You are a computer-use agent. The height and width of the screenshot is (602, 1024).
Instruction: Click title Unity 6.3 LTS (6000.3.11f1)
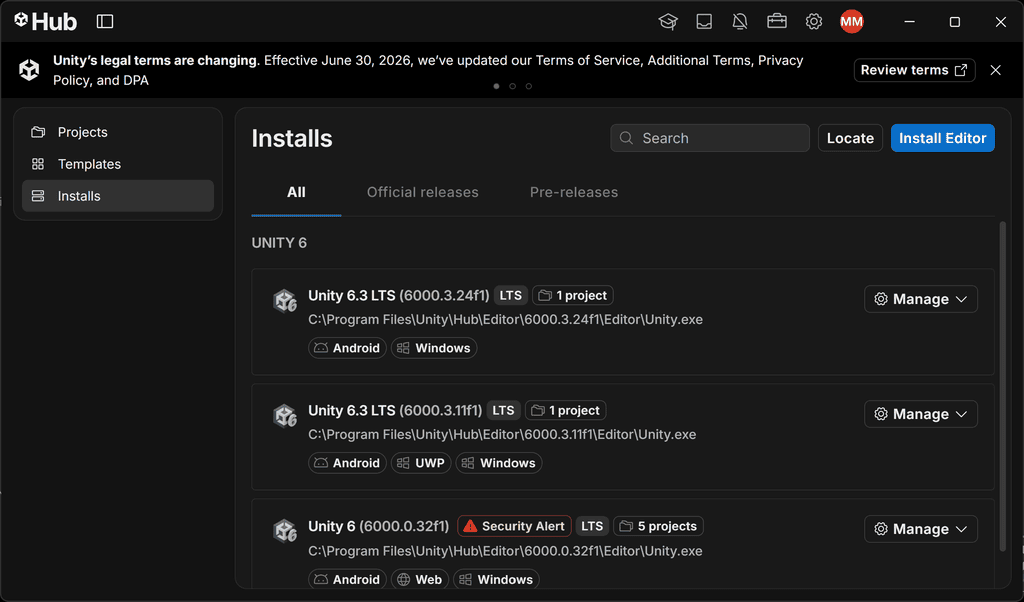pyautogui.click(x=395, y=410)
